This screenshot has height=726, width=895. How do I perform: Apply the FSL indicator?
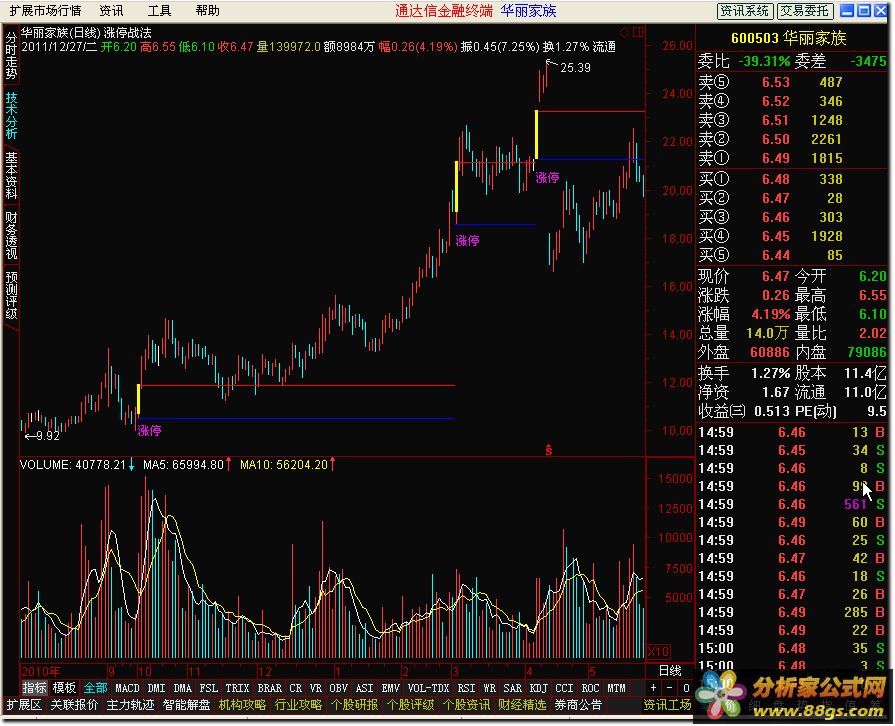(x=208, y=688)
